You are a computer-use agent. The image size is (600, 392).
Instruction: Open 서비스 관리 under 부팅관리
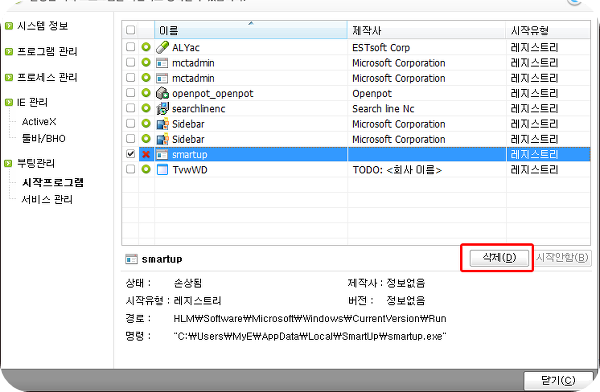point(47,199)
